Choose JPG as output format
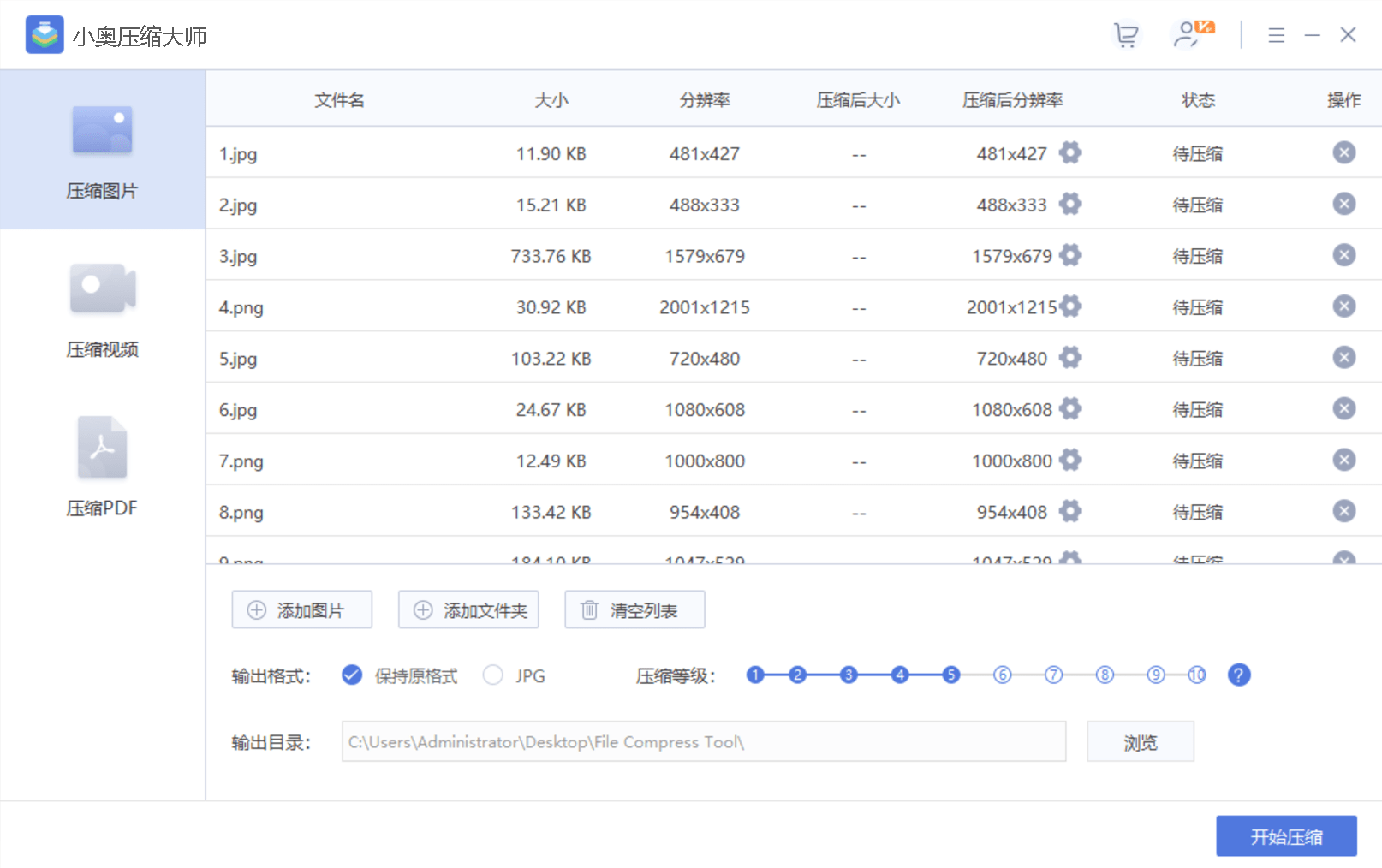 click(x=493, y=675)
